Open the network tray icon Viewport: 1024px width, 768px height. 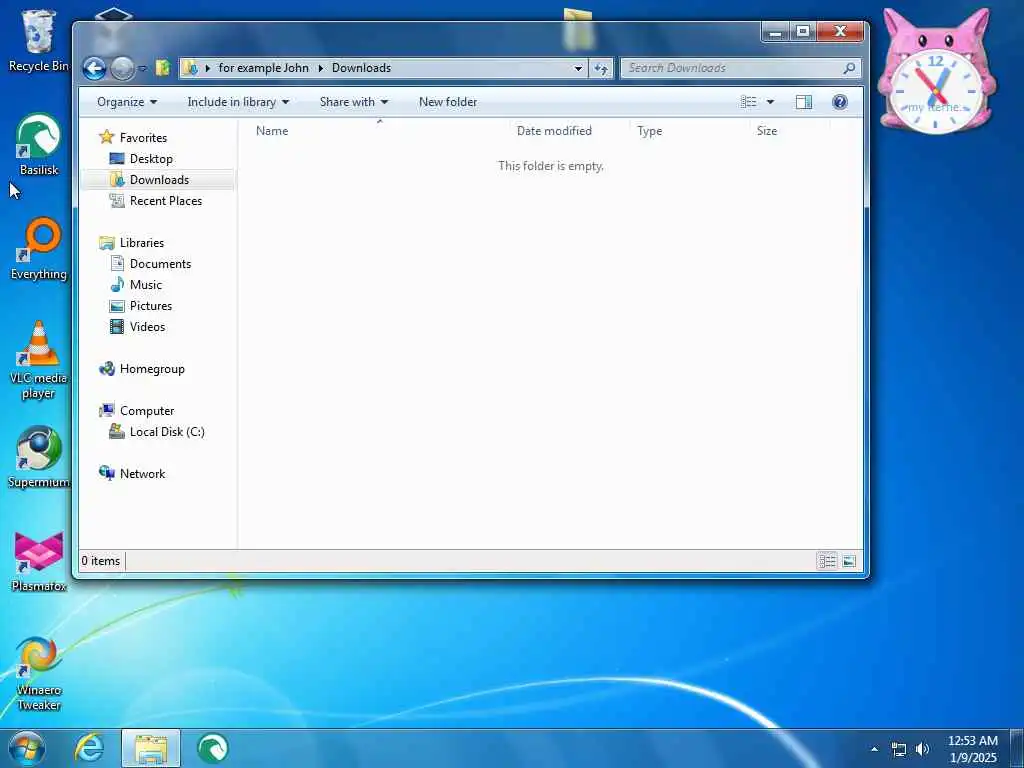coord(899,750)
